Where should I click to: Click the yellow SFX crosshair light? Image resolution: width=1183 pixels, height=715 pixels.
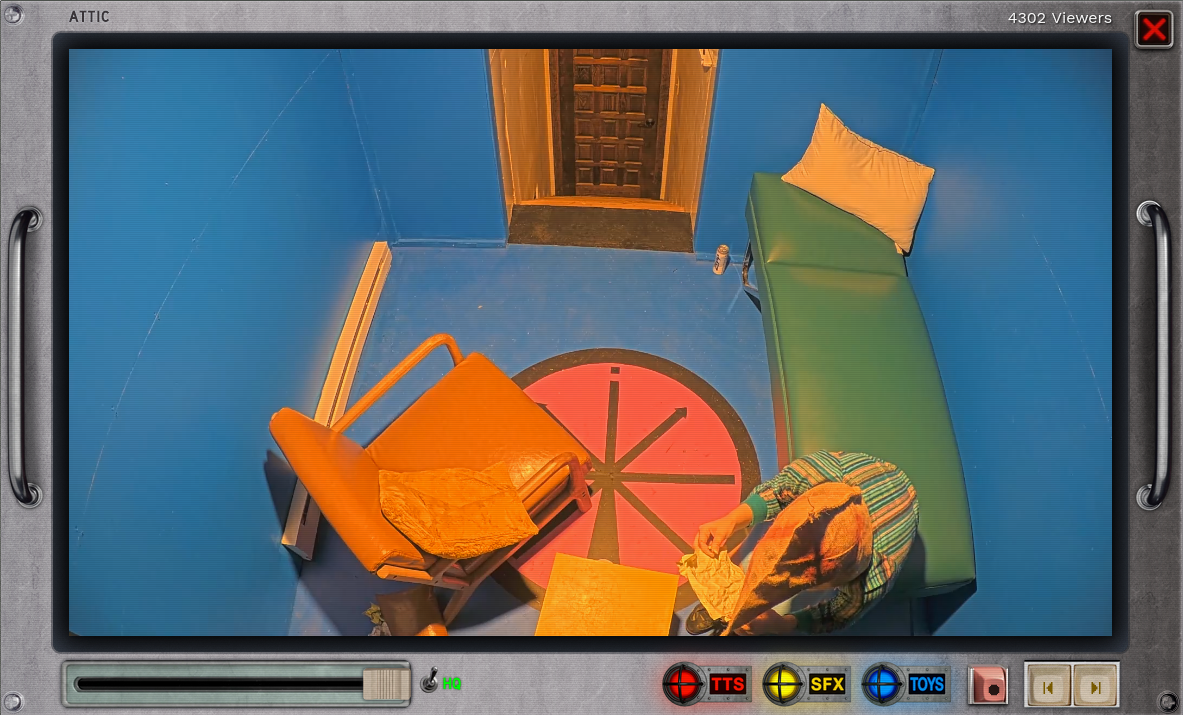click(x=782, y=684)
